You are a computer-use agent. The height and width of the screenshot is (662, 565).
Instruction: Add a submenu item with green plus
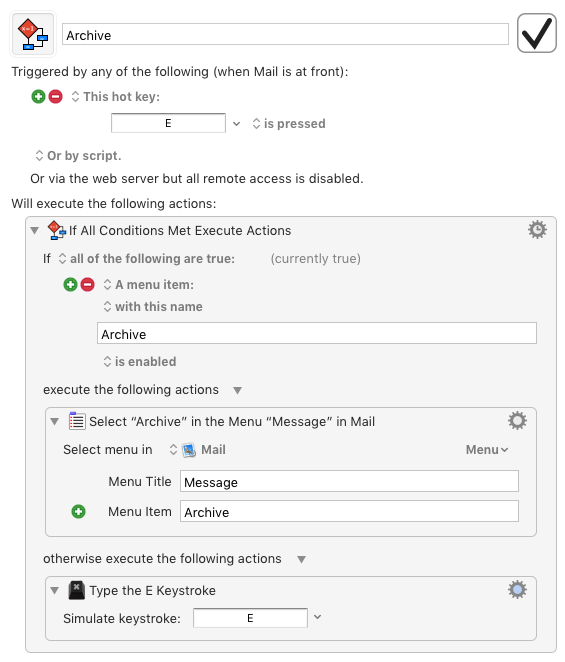click(x=78, y=512)
